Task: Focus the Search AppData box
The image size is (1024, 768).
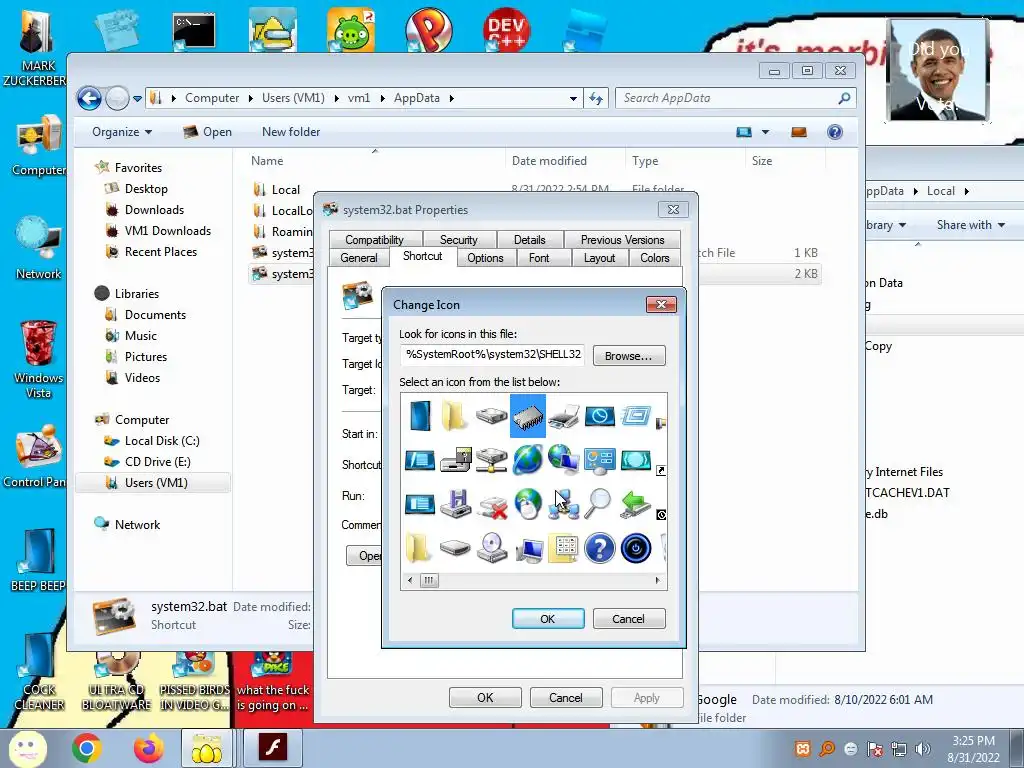Action: (x=735, y=98)
